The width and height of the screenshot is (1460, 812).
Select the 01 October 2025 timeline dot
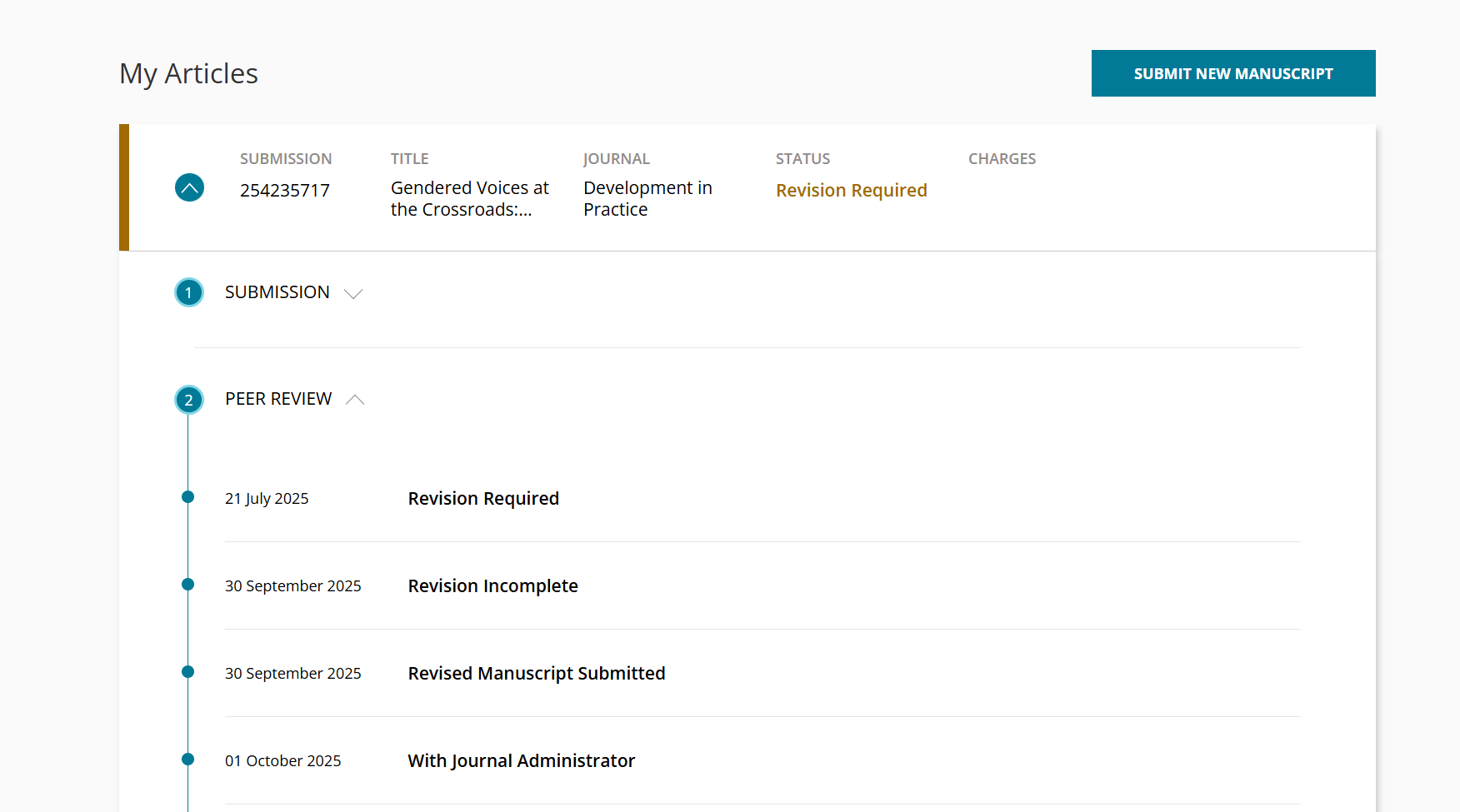pos(188,760)
